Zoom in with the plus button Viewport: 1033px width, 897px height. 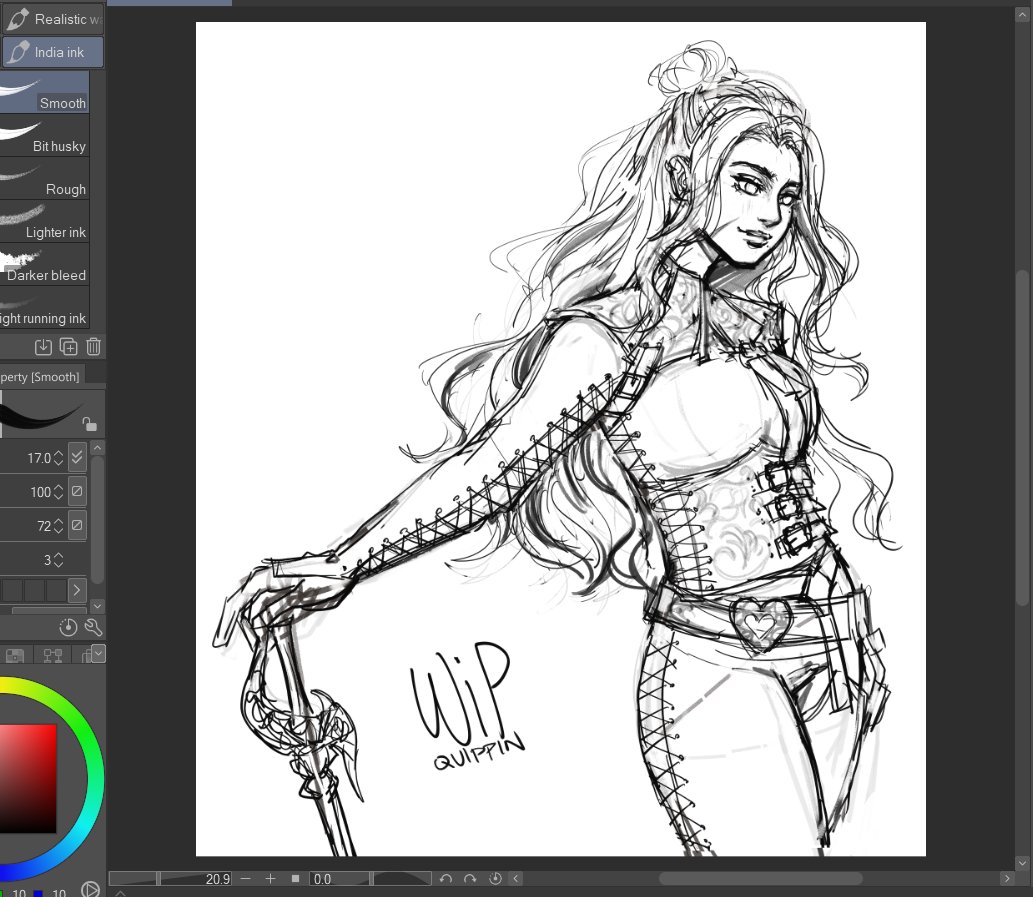click(270, 879)
